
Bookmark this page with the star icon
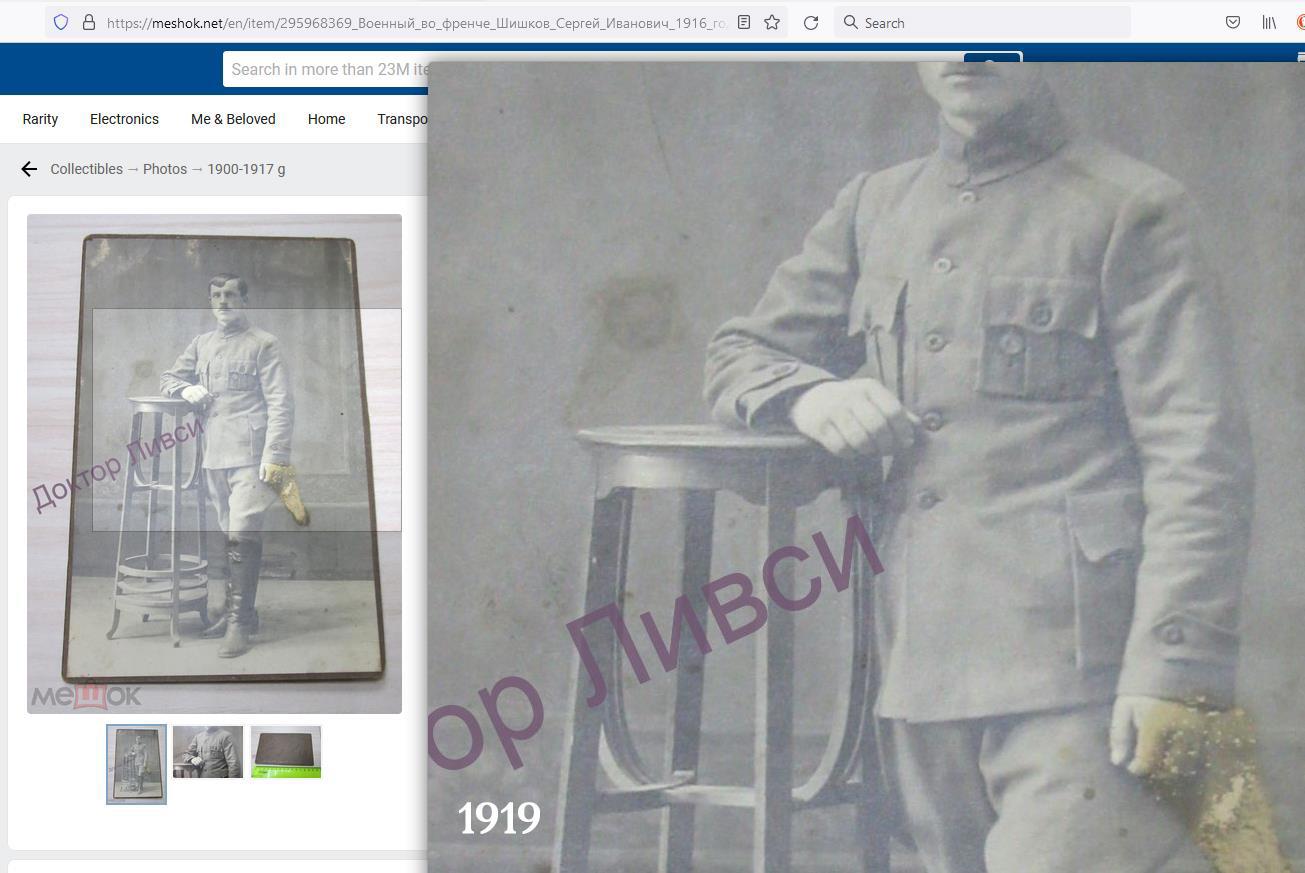pos(772,22)
